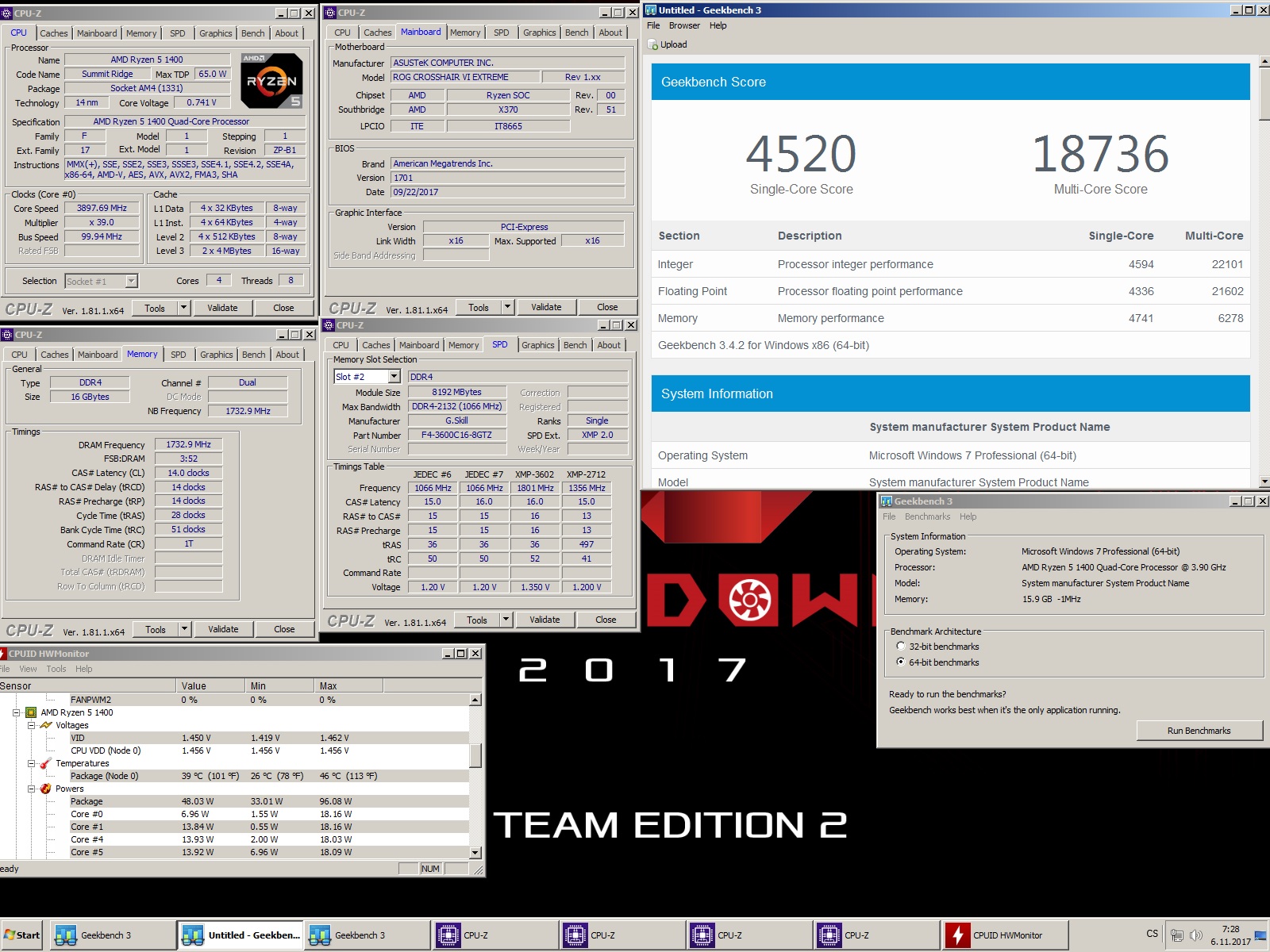
Task: Click the Voltages lightning icon in HWMonitor tree
Action: pyautogui.click(x=46, y=725)
